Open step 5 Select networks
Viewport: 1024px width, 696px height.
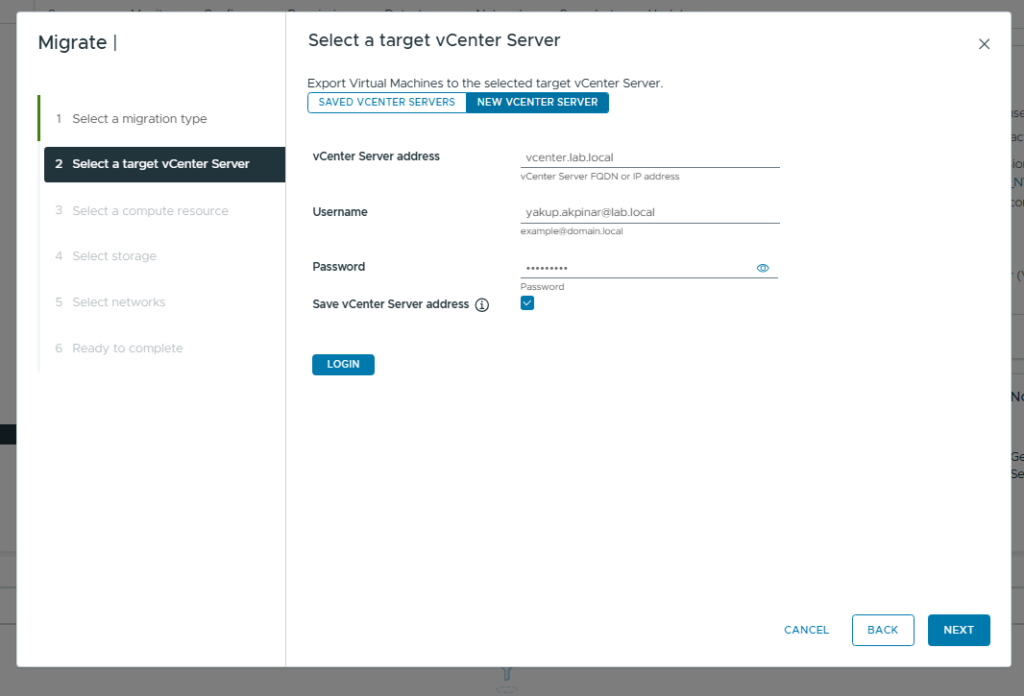pos(118,302)
